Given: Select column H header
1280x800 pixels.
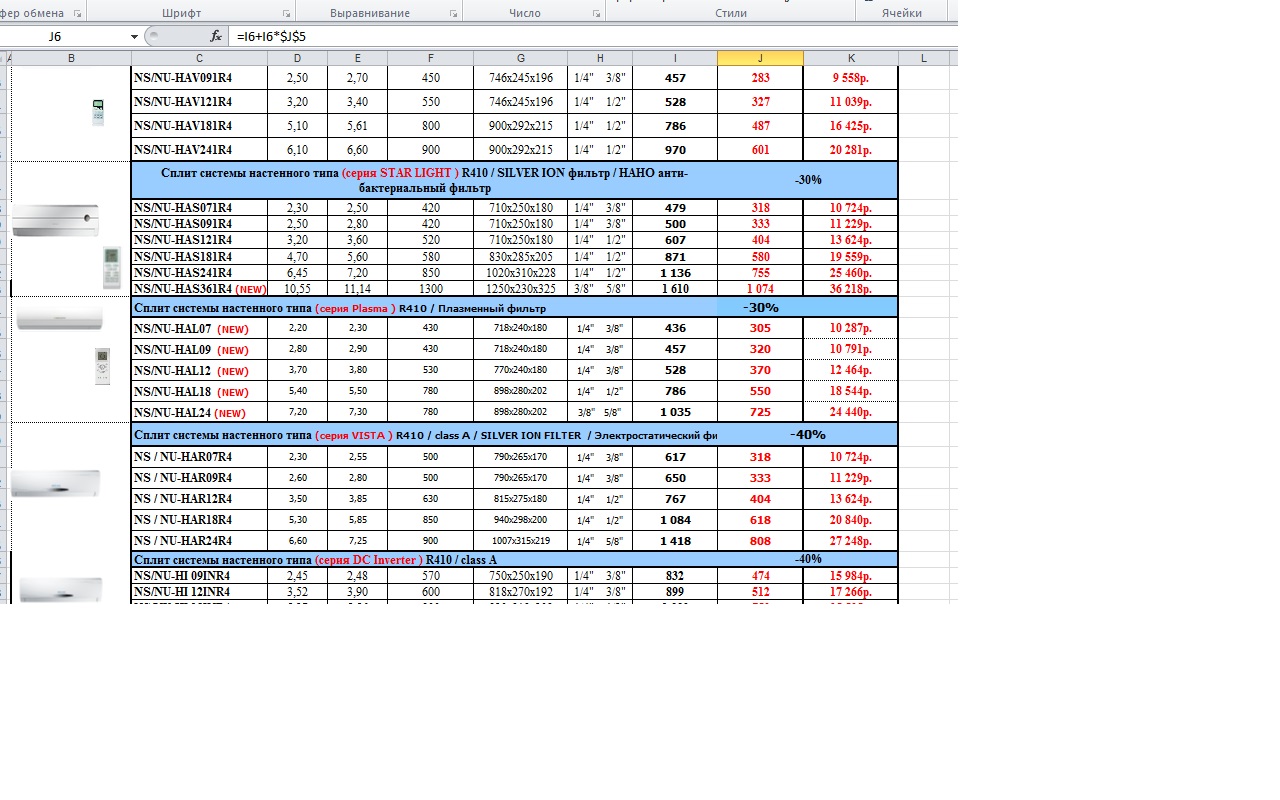Looking at the screenshot, I should (600, 58).
